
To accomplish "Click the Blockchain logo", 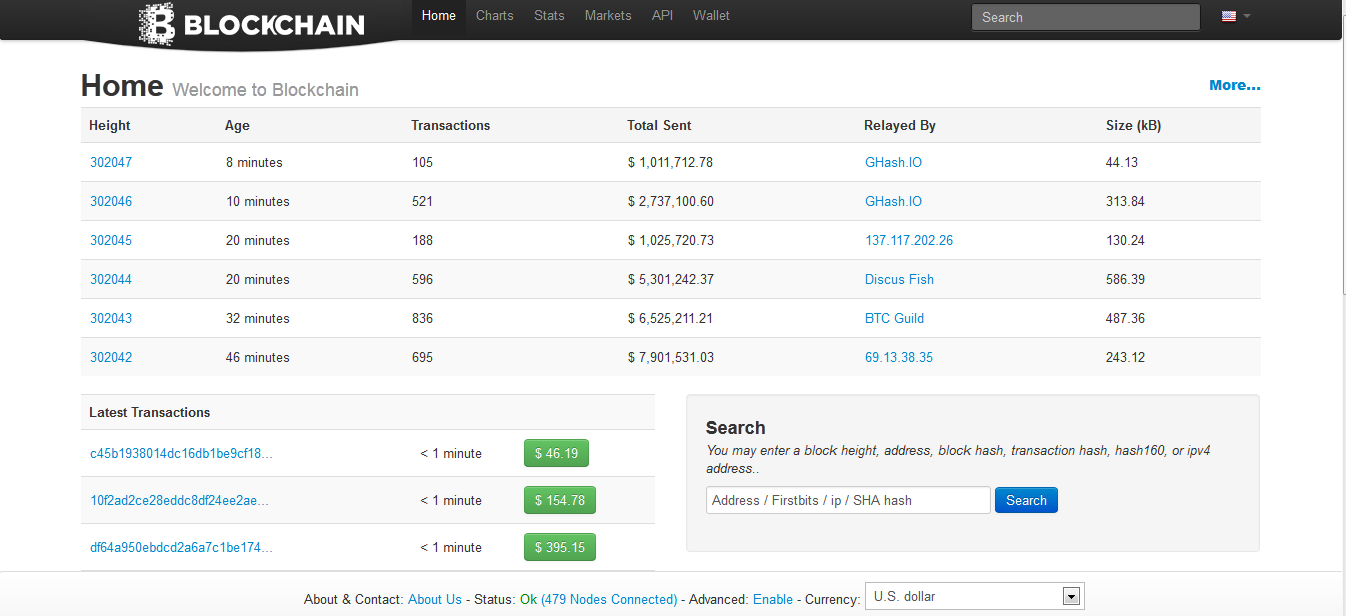I will point(251,24).
